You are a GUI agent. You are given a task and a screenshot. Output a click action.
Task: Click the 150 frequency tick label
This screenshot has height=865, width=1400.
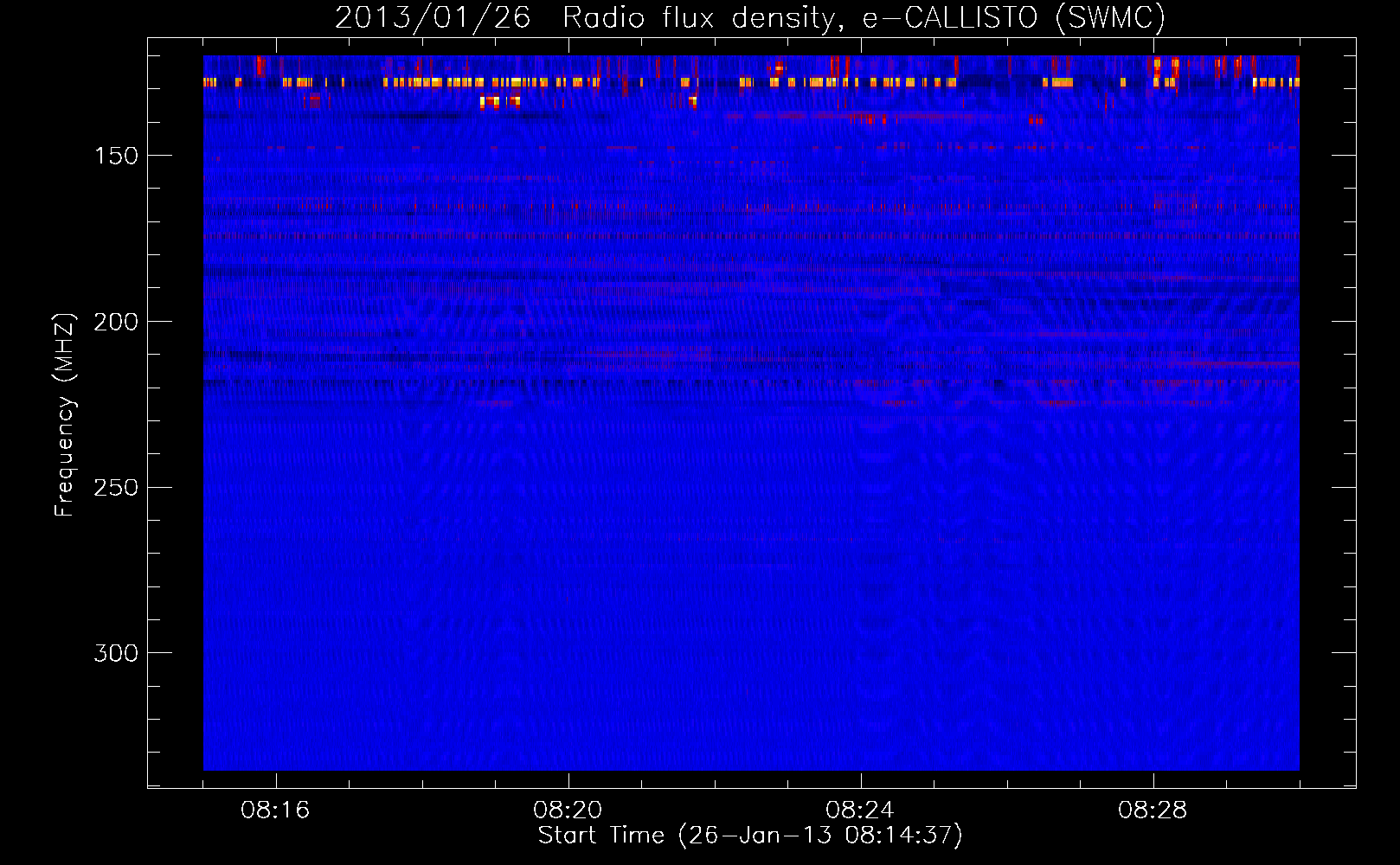[x=116, y=156]
